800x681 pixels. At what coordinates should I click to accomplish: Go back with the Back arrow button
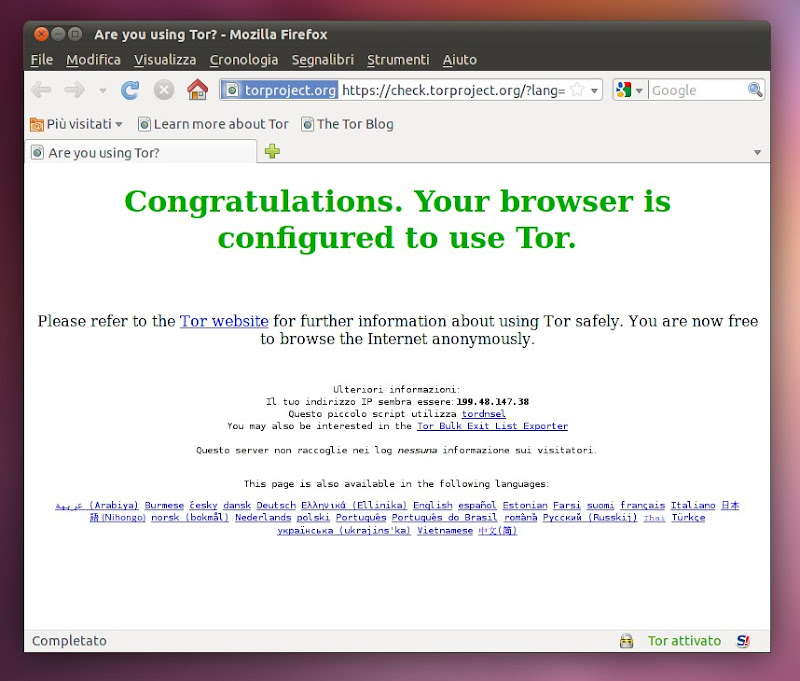(x=41, y=90)
